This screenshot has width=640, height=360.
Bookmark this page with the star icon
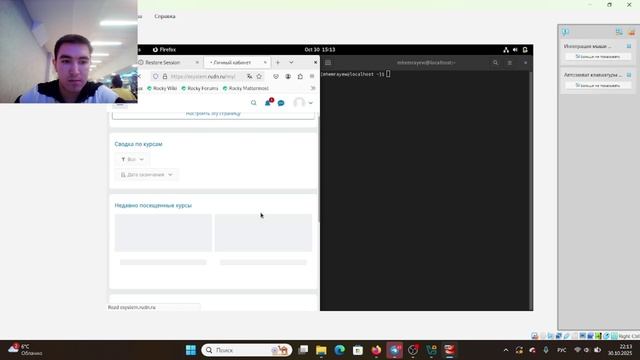(259, 76)
